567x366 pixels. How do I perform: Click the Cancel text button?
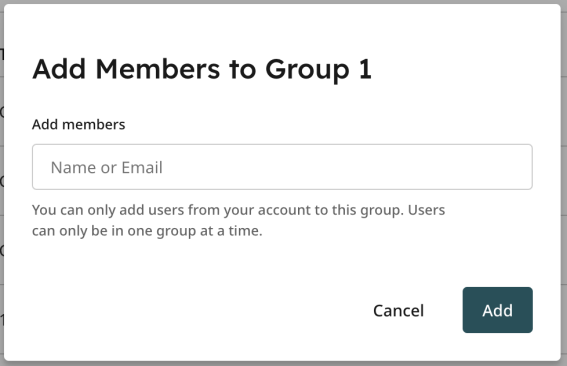click(398, 310)
